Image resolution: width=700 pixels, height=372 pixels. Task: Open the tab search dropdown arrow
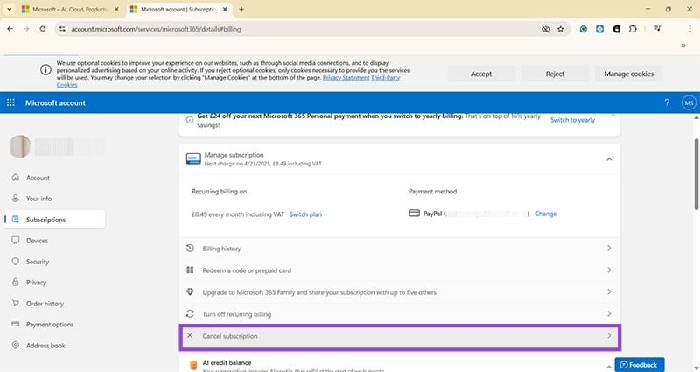[9, 9]
